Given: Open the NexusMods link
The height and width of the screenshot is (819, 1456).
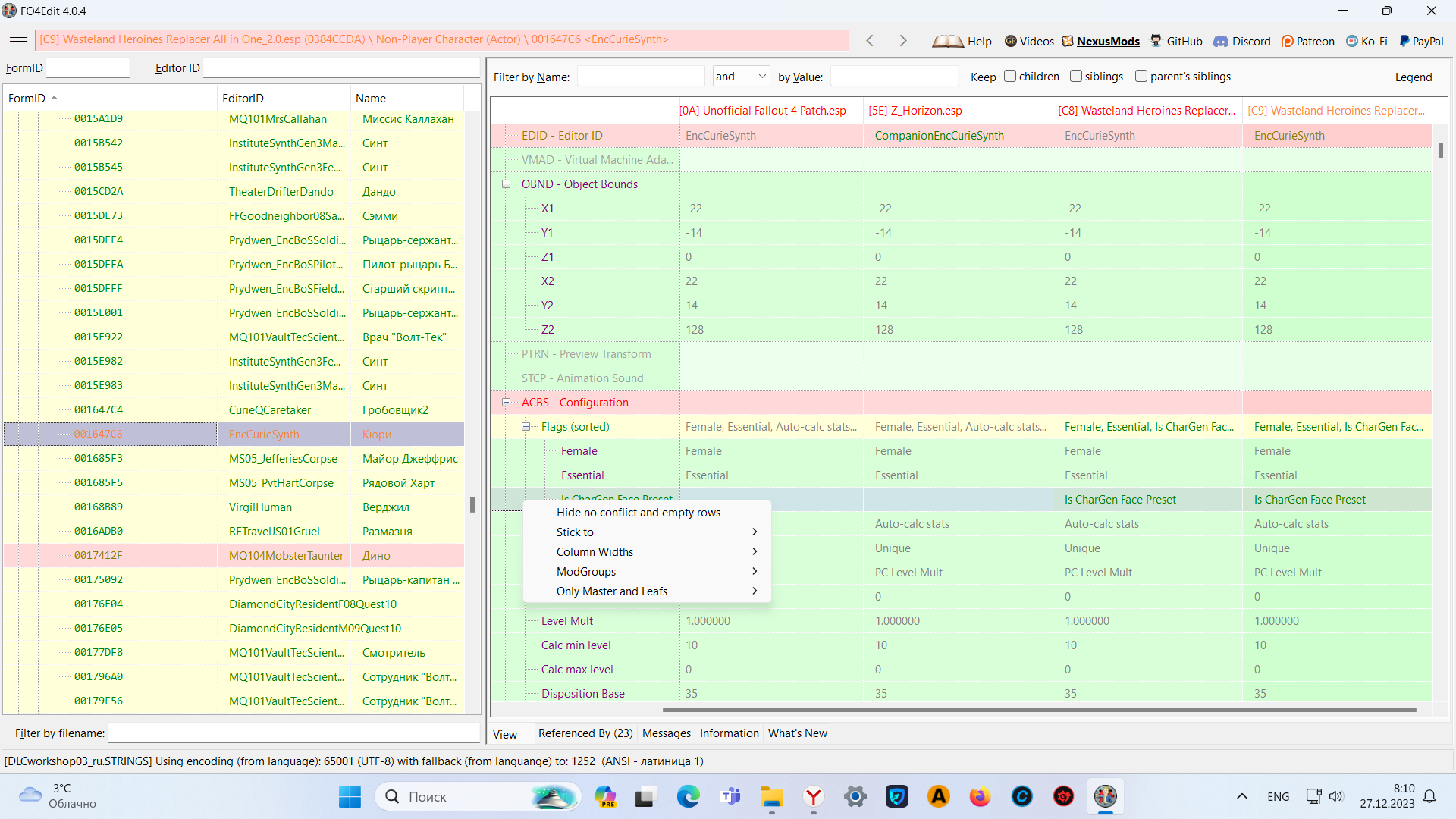Looking at the screenshot, I should tap(1107, 41).
